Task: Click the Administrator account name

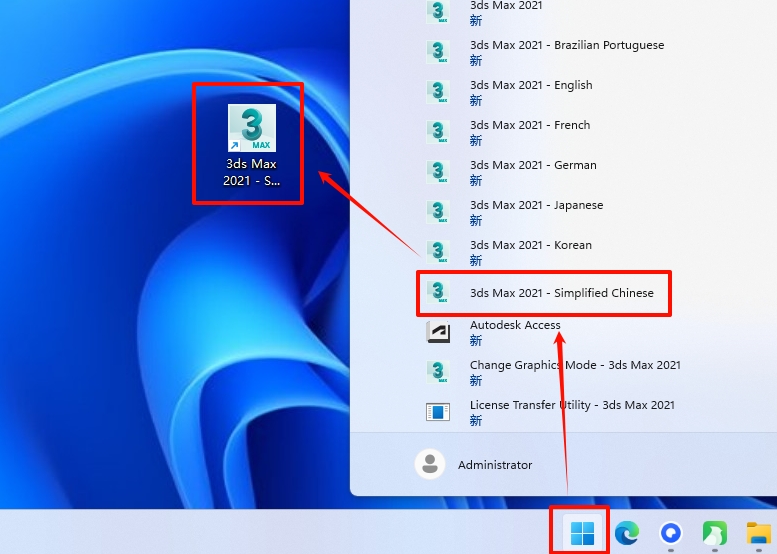Action: point(495,465)
